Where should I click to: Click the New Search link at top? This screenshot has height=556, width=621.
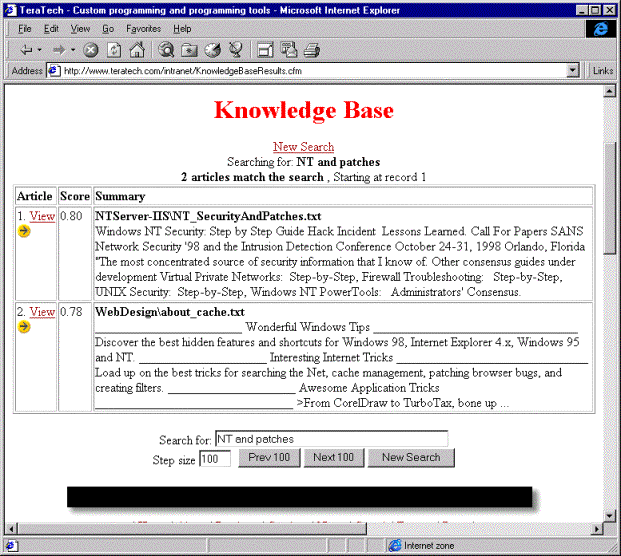coord(303,147)
